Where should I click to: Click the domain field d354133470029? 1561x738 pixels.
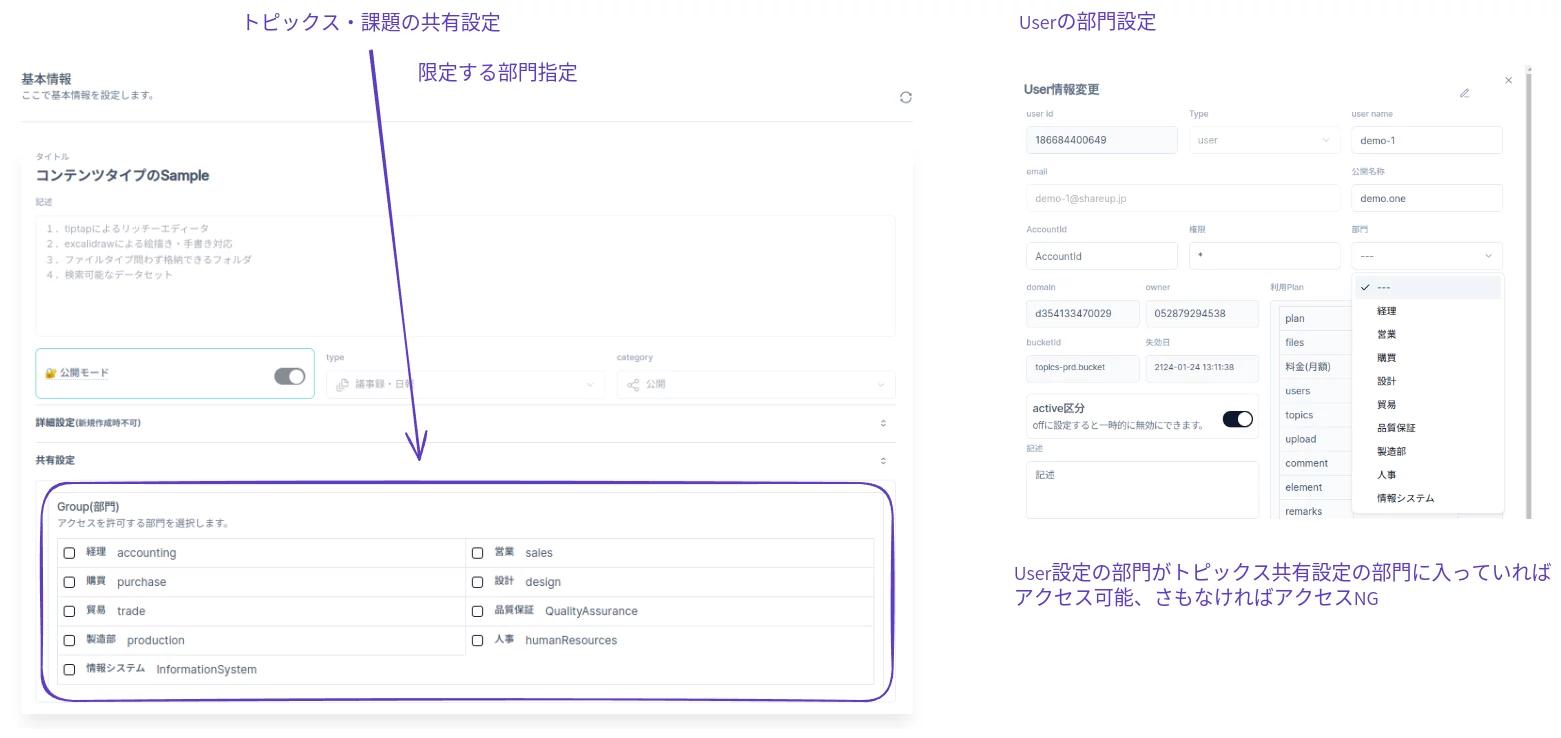[1082, 313]
